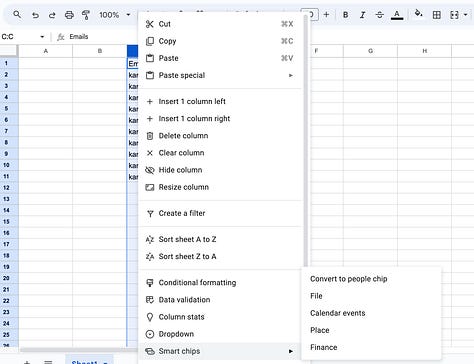Screen dimensions: 474x364
Task: Select column A header
Action: tap(46, 51)
